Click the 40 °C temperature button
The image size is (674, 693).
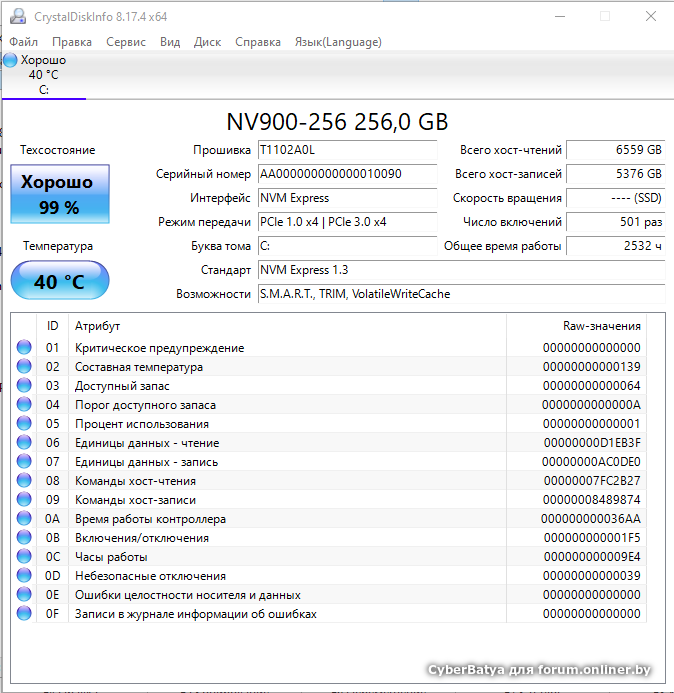click(x=59, y=281)
